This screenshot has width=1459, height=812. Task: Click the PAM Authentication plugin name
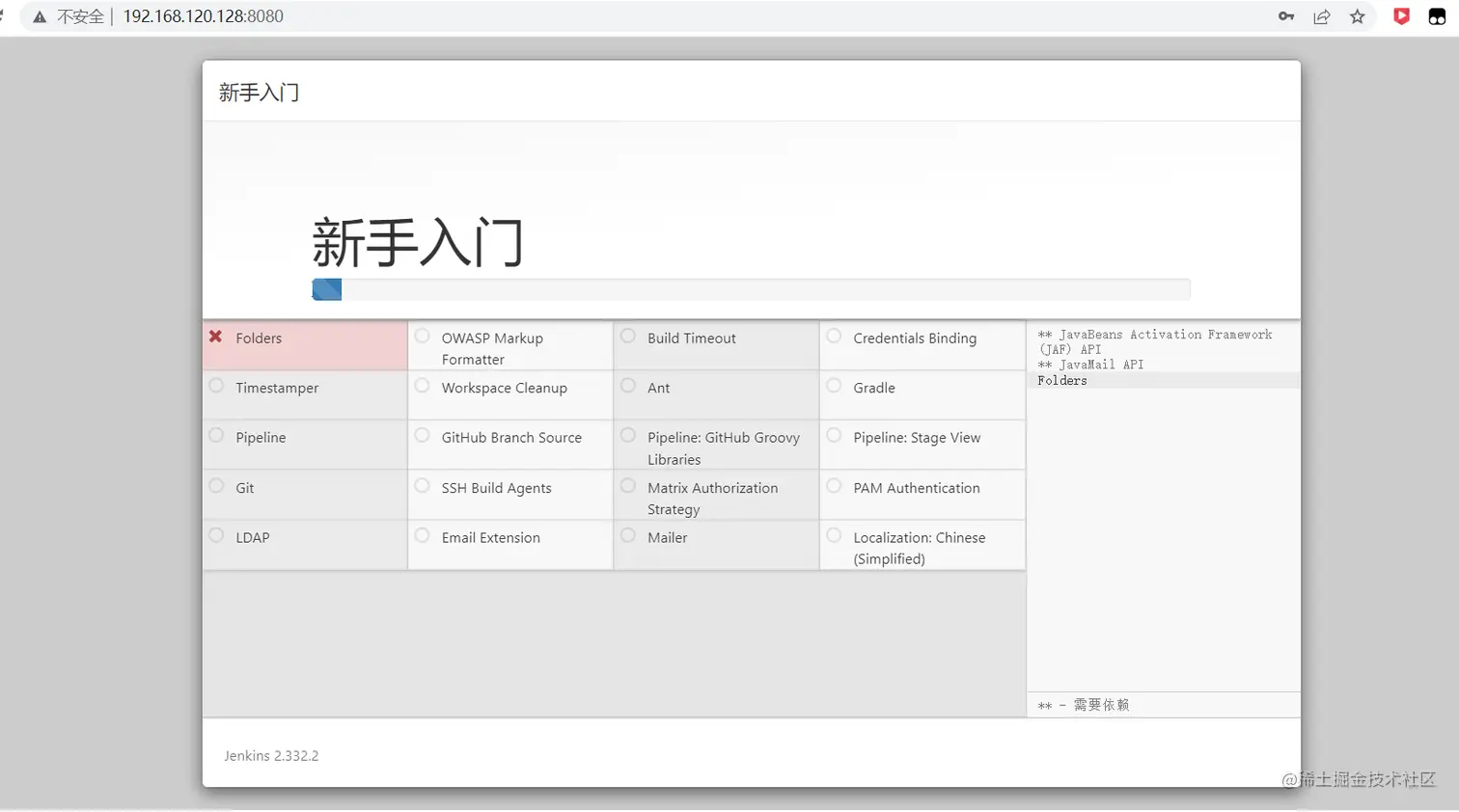(x=917, y=488)
